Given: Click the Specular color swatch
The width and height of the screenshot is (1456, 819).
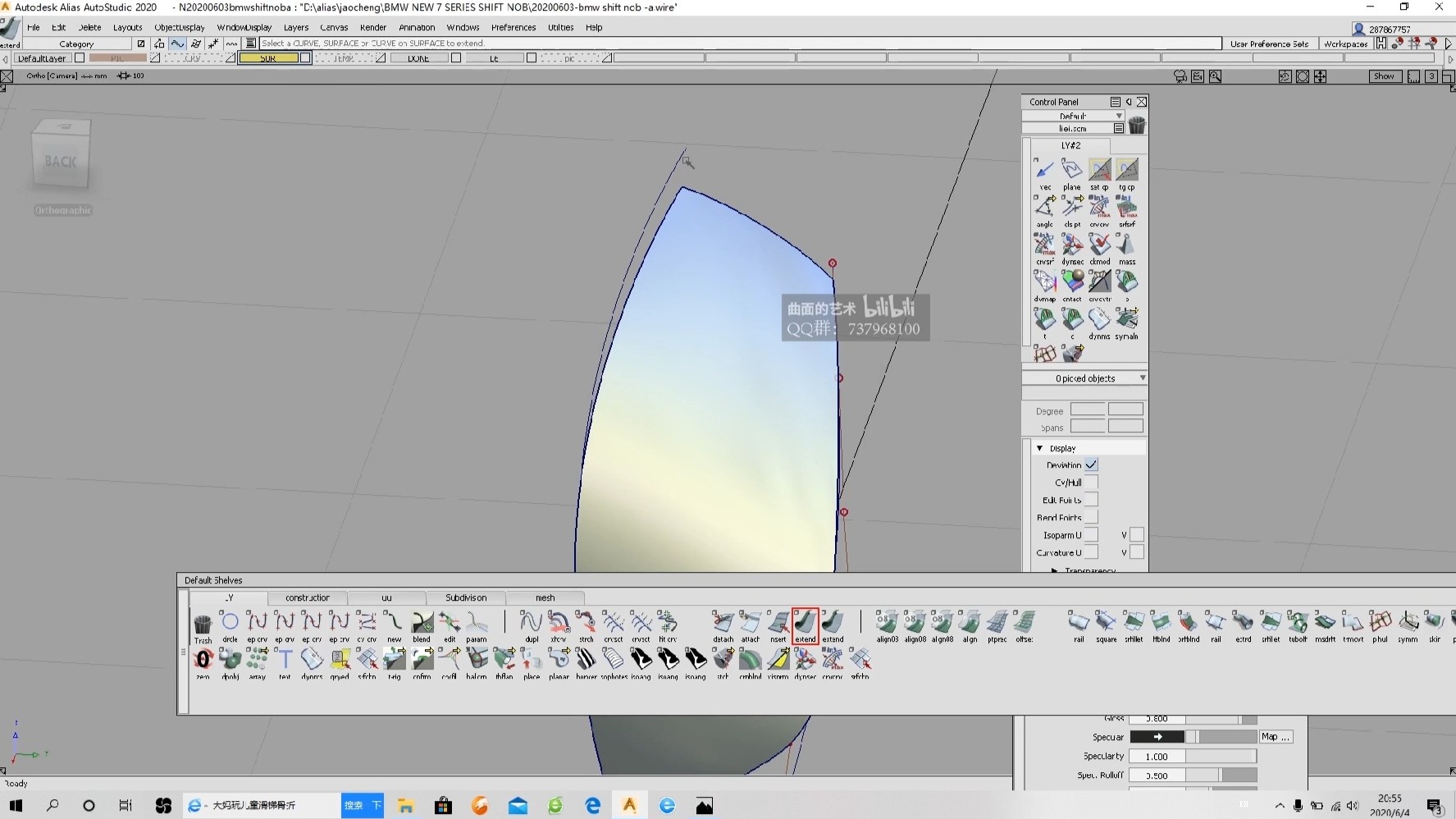Looking at the screenshot, I should pyautogui.click(x=1157, y=736).
